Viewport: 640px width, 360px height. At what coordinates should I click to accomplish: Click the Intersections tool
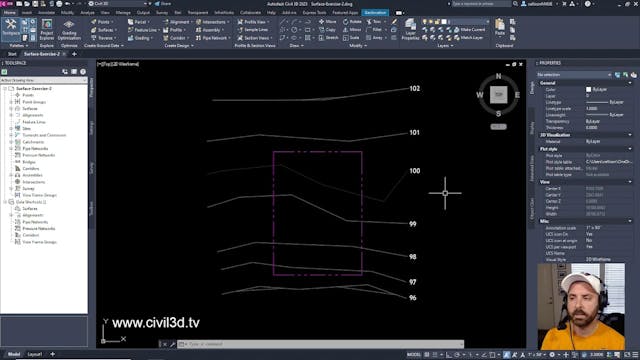[x=212, y=22]
